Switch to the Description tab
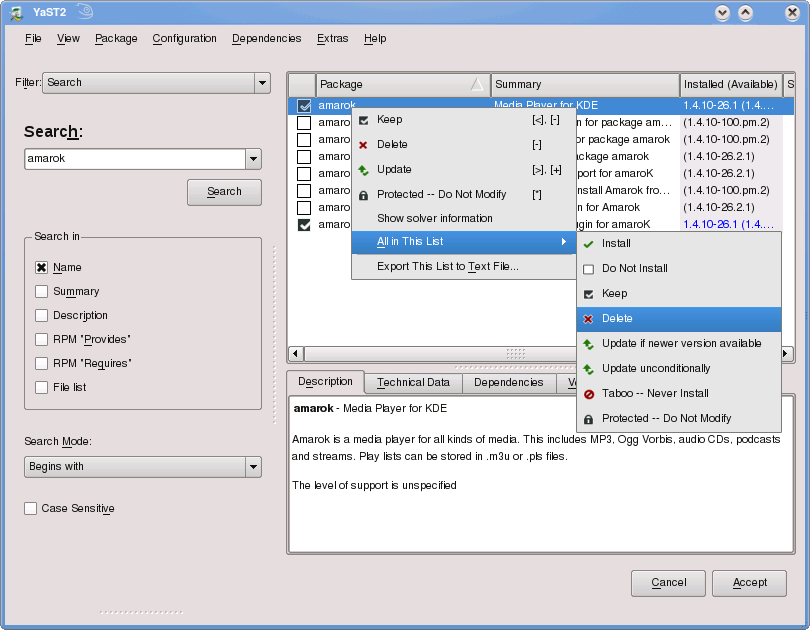Image resolution: width=810 pixels, height=630 pixels. [x=325, y=382]
